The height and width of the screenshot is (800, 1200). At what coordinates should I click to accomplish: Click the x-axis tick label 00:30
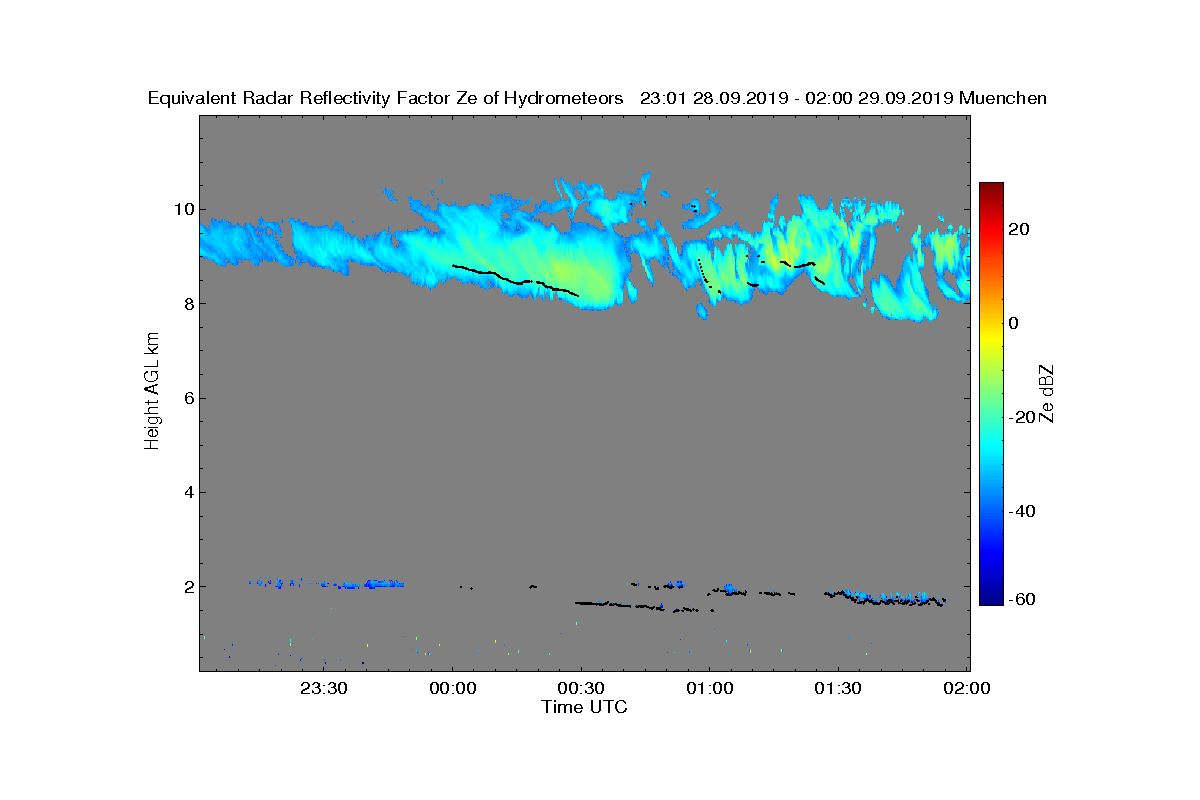pos(581,689)
